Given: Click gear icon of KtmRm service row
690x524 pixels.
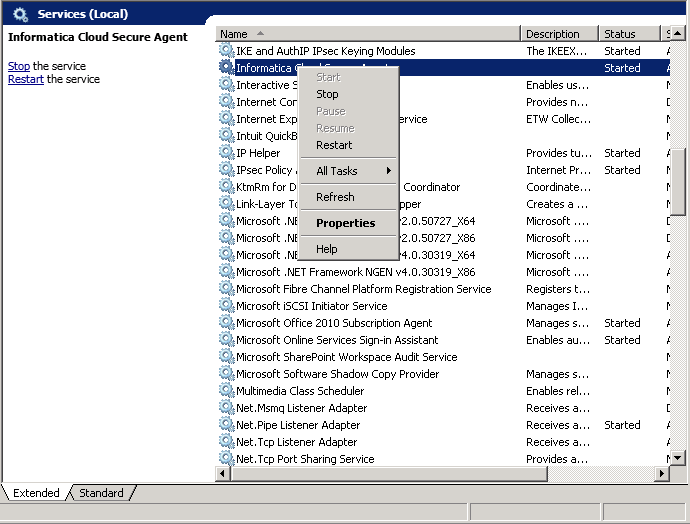Looking at the screenshot, I should [x=226, y=187].
